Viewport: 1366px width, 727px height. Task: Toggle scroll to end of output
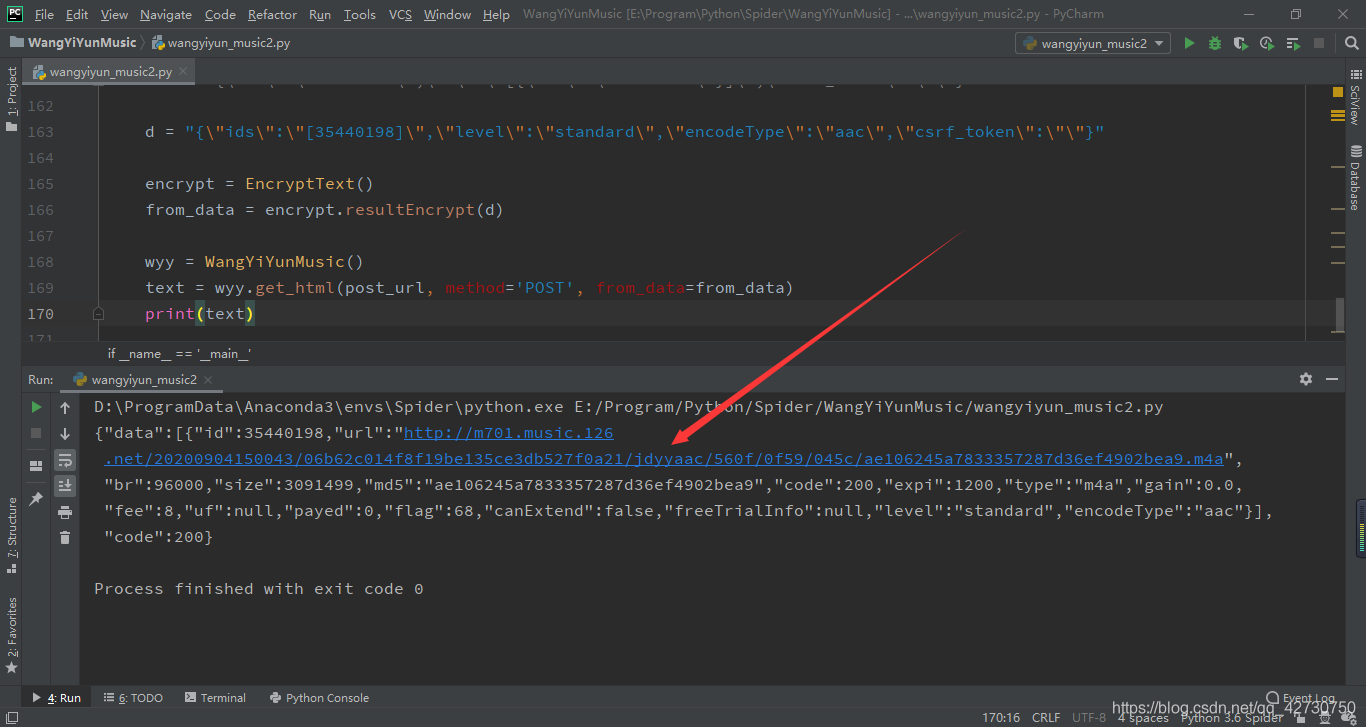[x=65, y=486]
